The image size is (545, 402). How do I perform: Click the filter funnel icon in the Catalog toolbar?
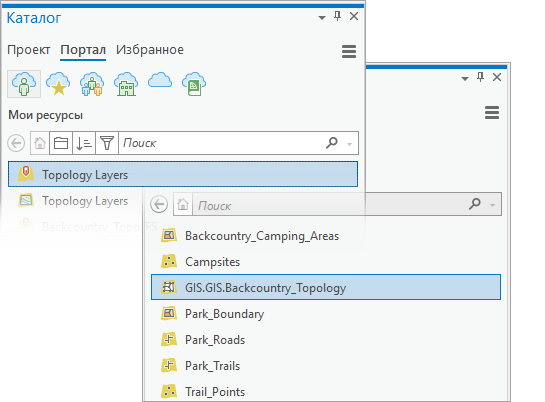107,143
